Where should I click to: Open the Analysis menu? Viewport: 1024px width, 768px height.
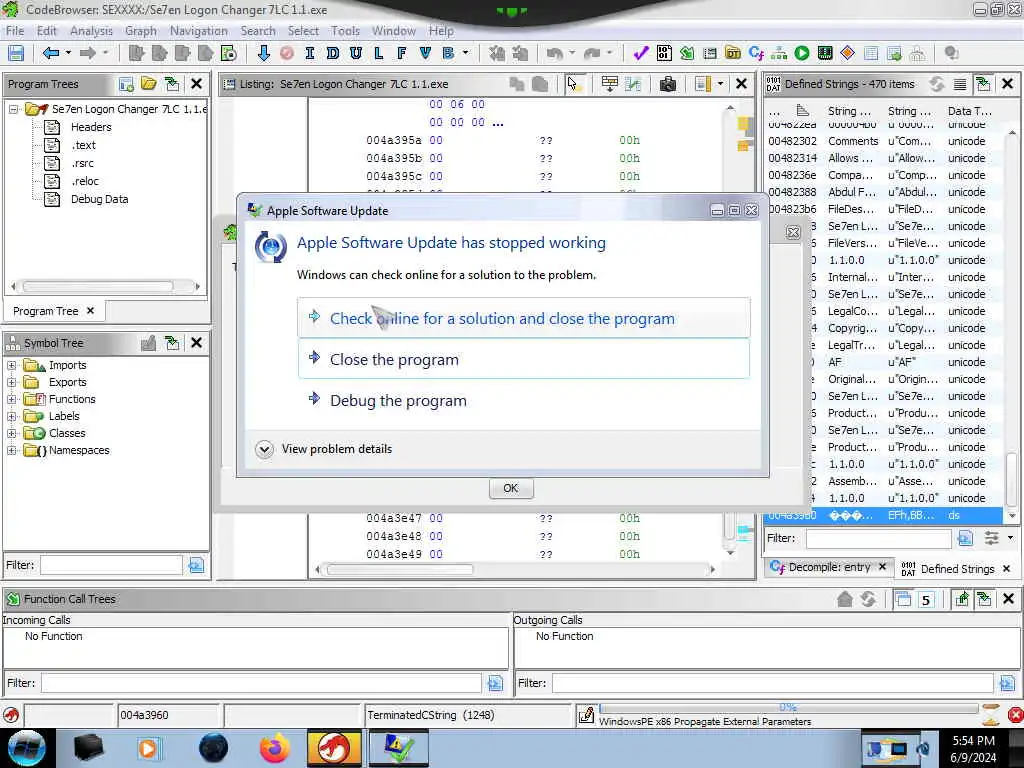(91, 31)
